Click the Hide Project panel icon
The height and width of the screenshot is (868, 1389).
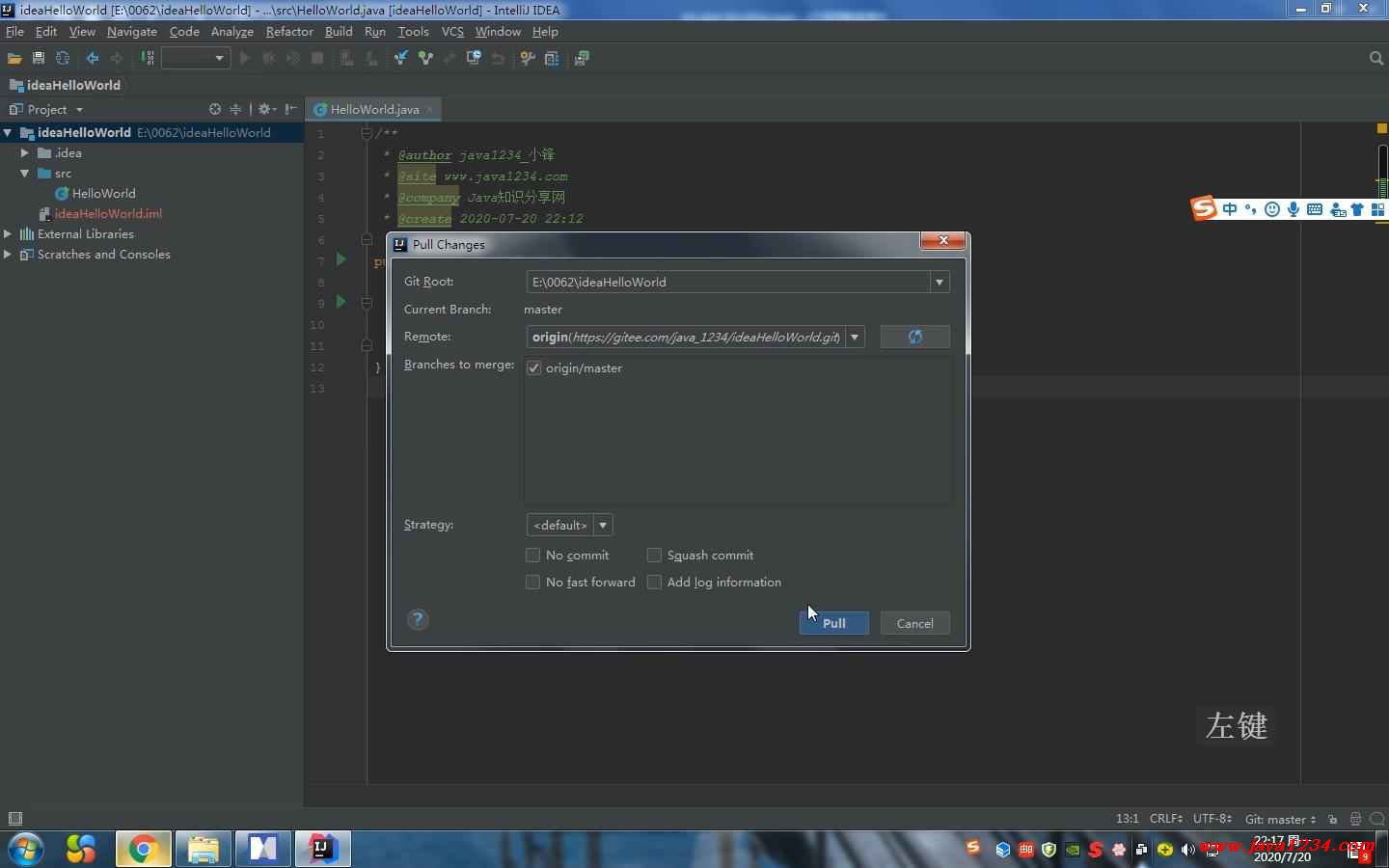[290, 109]
